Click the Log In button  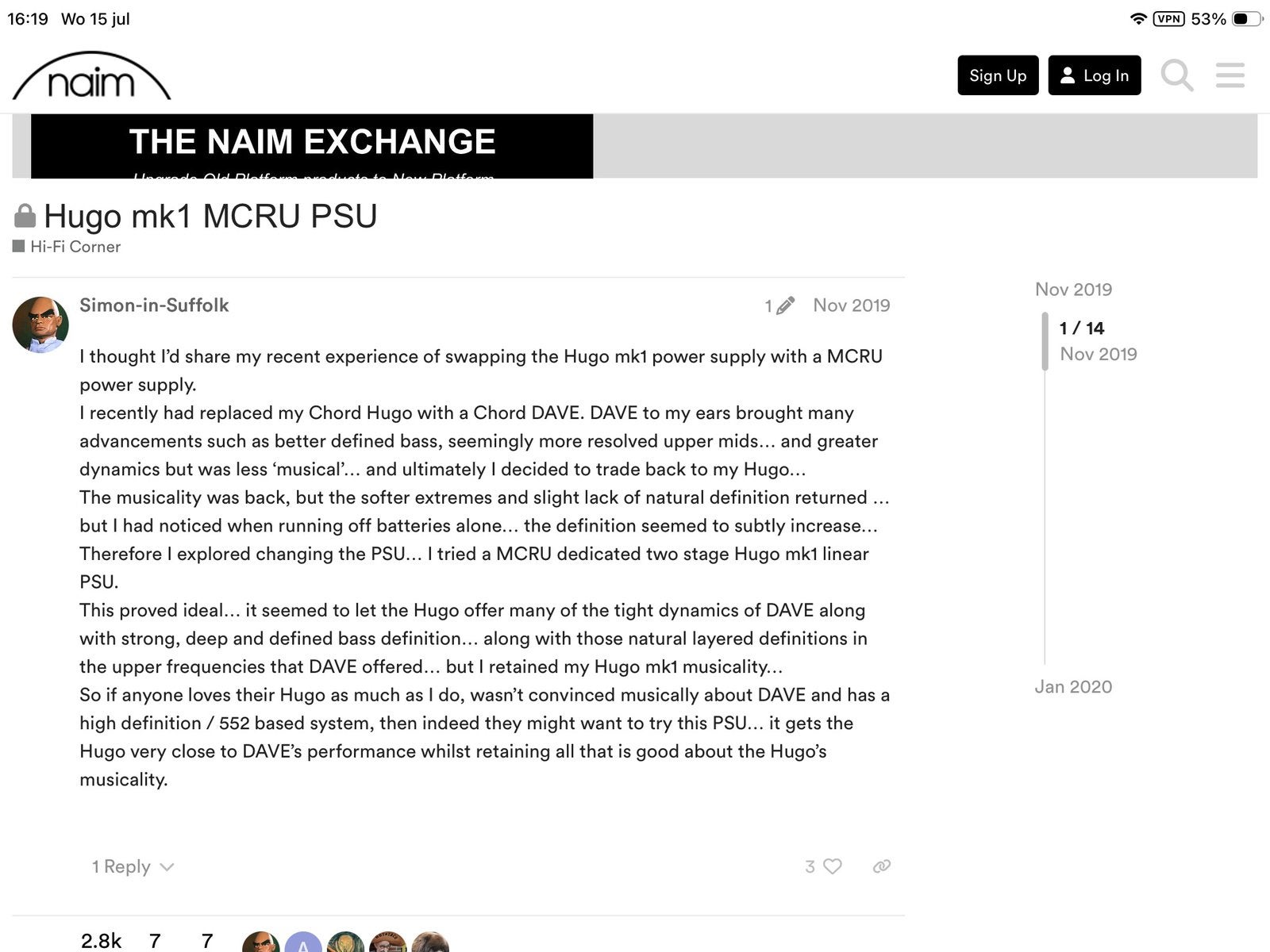click(x=1095, y=75)
